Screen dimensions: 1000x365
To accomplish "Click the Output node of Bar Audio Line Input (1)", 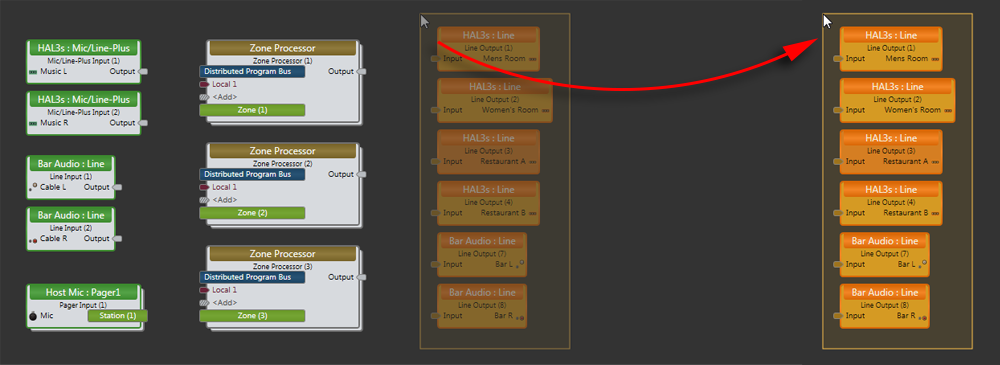I will click(117, 187).
